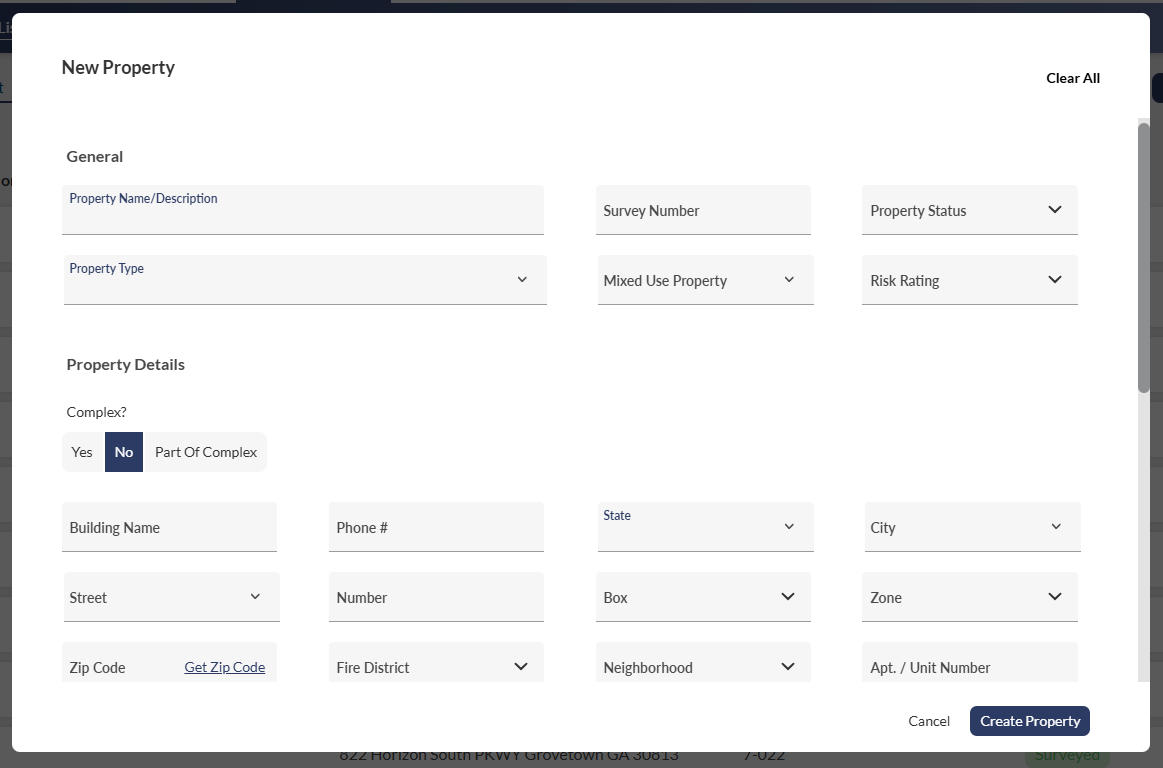Click the Get Zip Code link
This screenshot has height=768, width=1163.
(224, 667)
